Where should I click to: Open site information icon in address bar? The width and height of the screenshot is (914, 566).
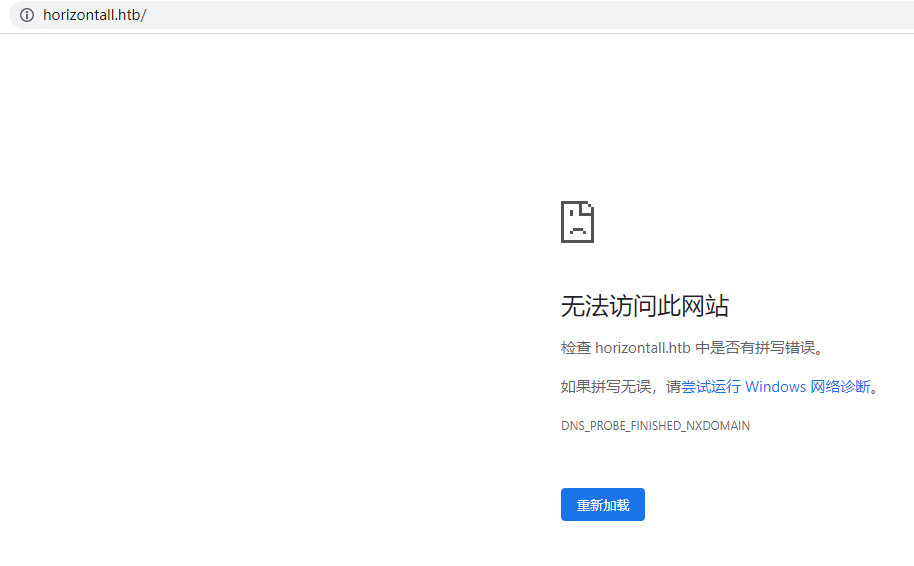[27, 15]
